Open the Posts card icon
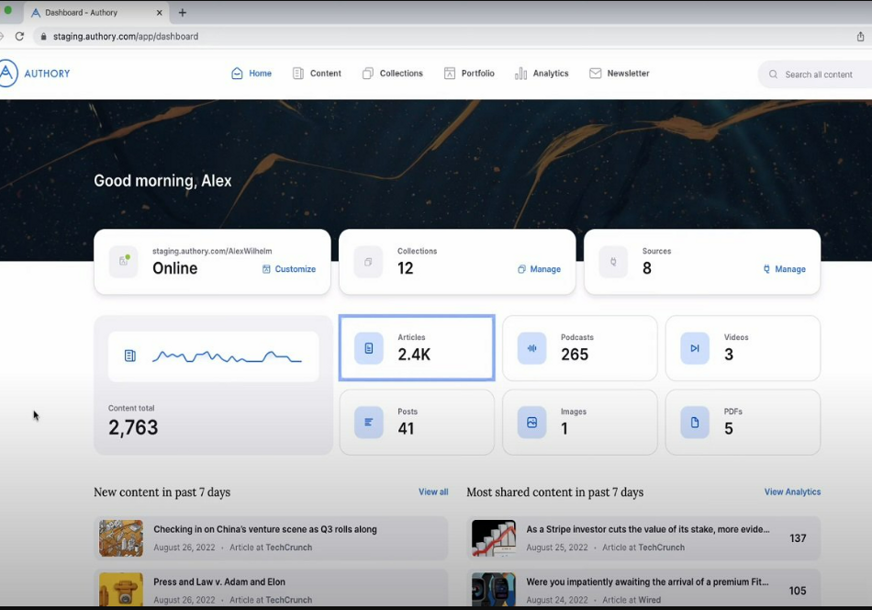The width and height of the screenshot is (872, 610). 368,422
